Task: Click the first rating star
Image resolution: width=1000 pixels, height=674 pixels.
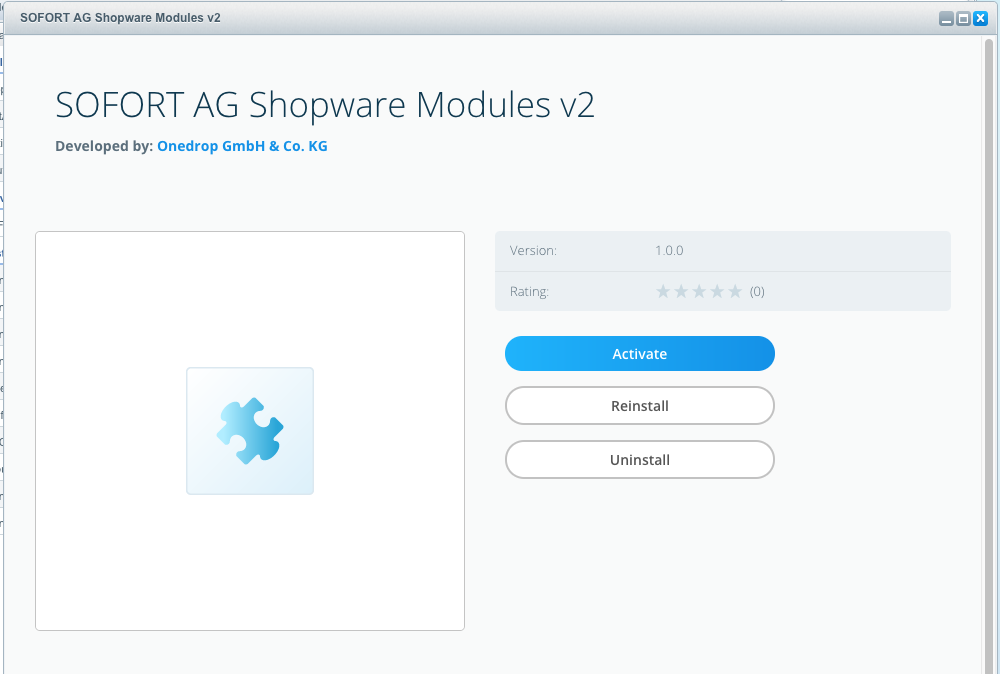Action: [663, 292]
